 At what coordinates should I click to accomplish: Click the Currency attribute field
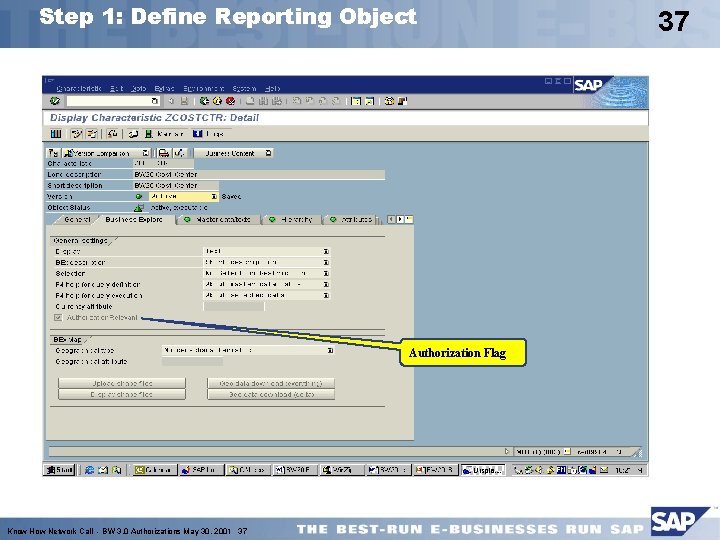coord(234,306)
